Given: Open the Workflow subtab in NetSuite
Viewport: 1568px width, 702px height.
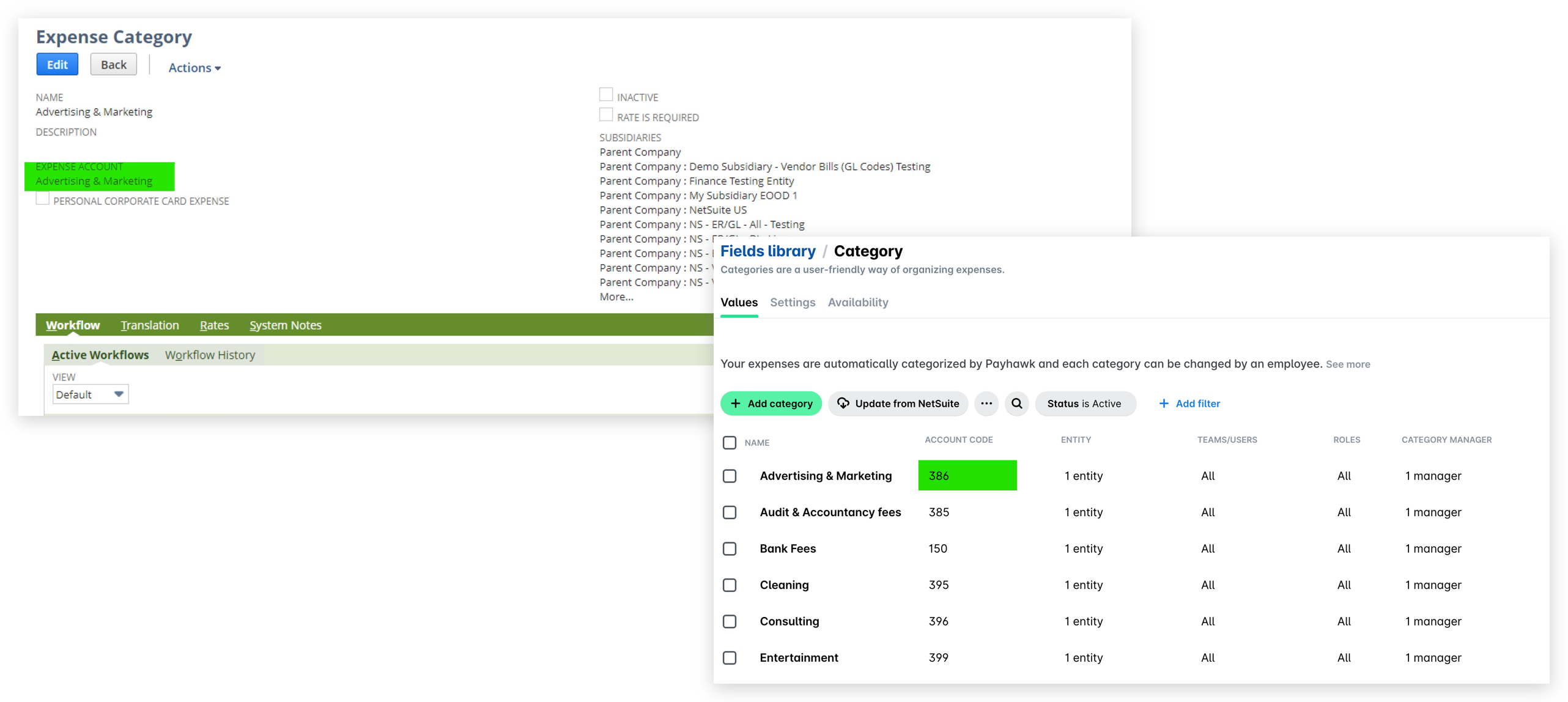Looking at the screenshot, I should [73, 325].
